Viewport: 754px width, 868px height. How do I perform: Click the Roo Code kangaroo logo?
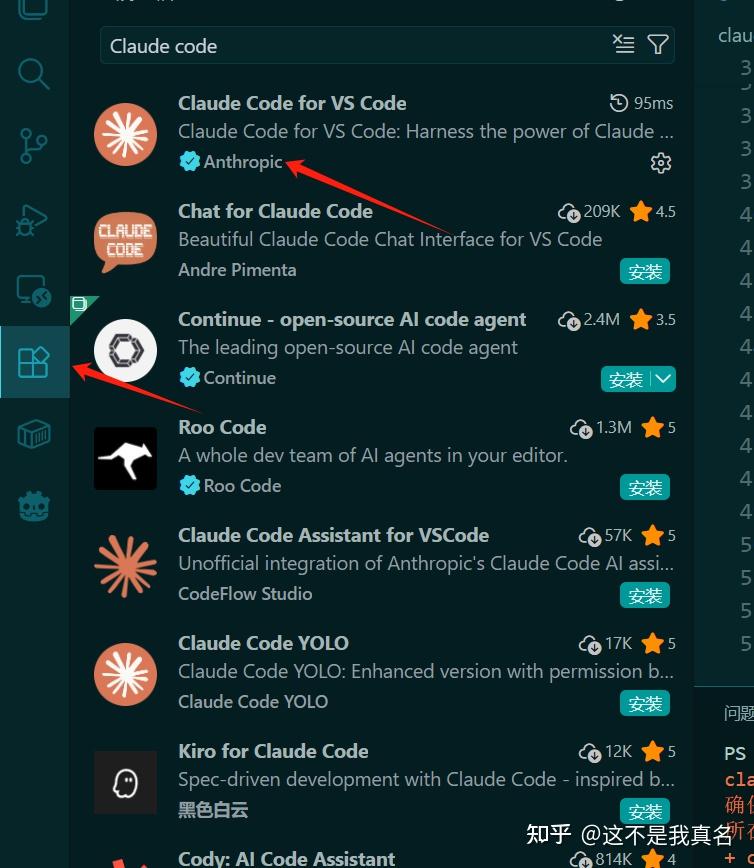(126, 458)
